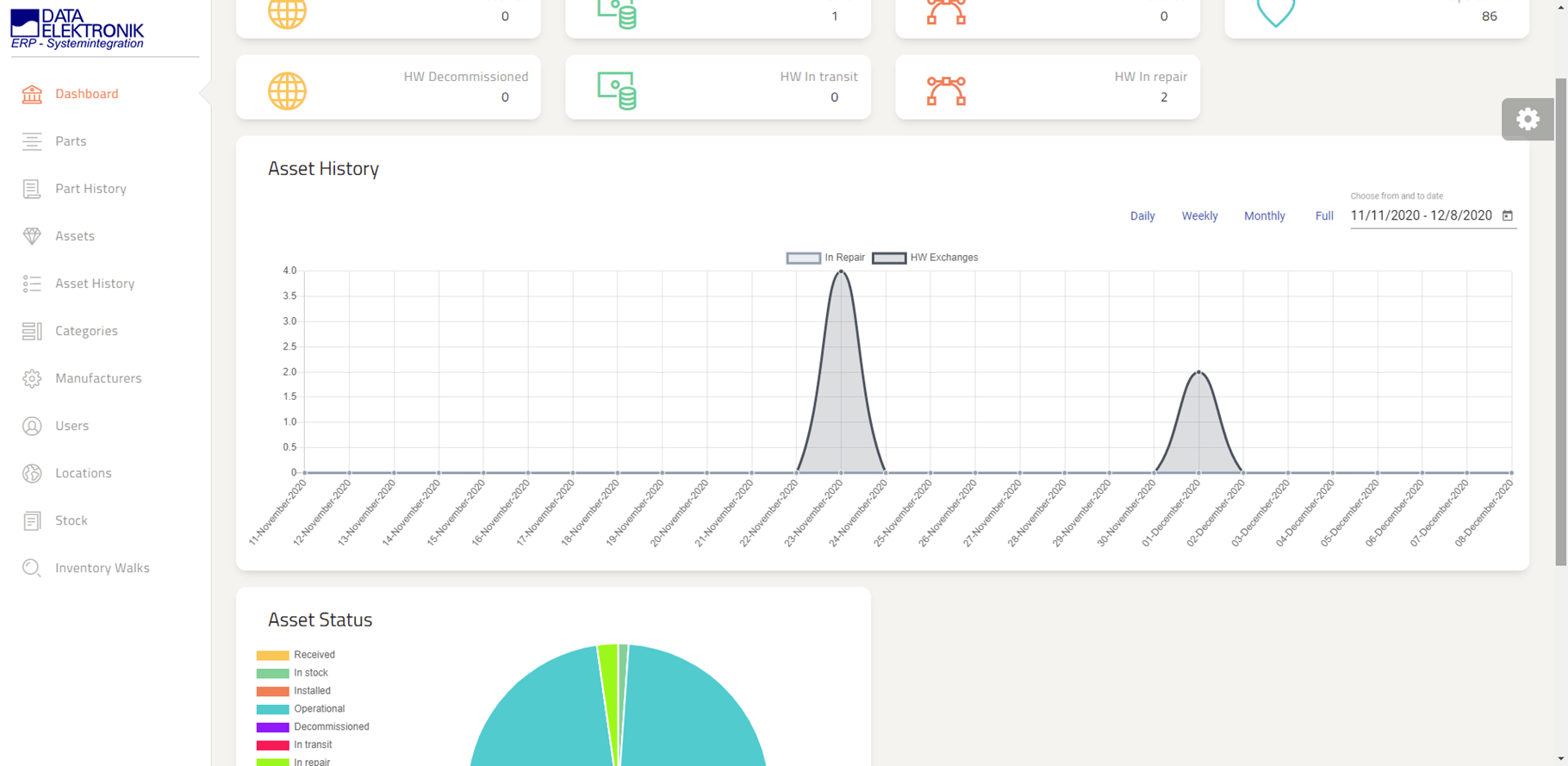Switch chart to Daily view

1142,216
